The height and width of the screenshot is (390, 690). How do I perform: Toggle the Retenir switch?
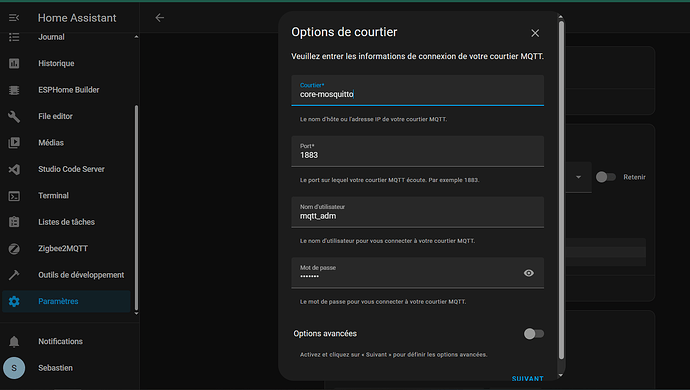point(606,177)
